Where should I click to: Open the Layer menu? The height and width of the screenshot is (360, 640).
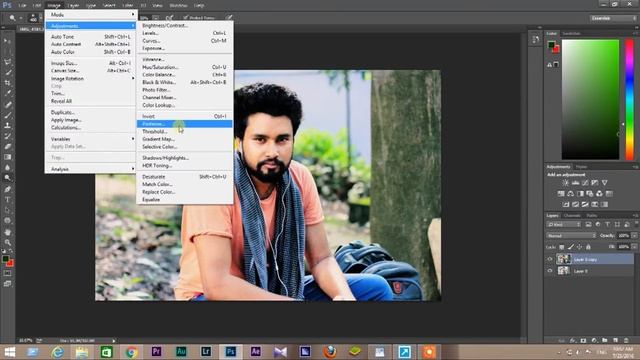[73, 5]
